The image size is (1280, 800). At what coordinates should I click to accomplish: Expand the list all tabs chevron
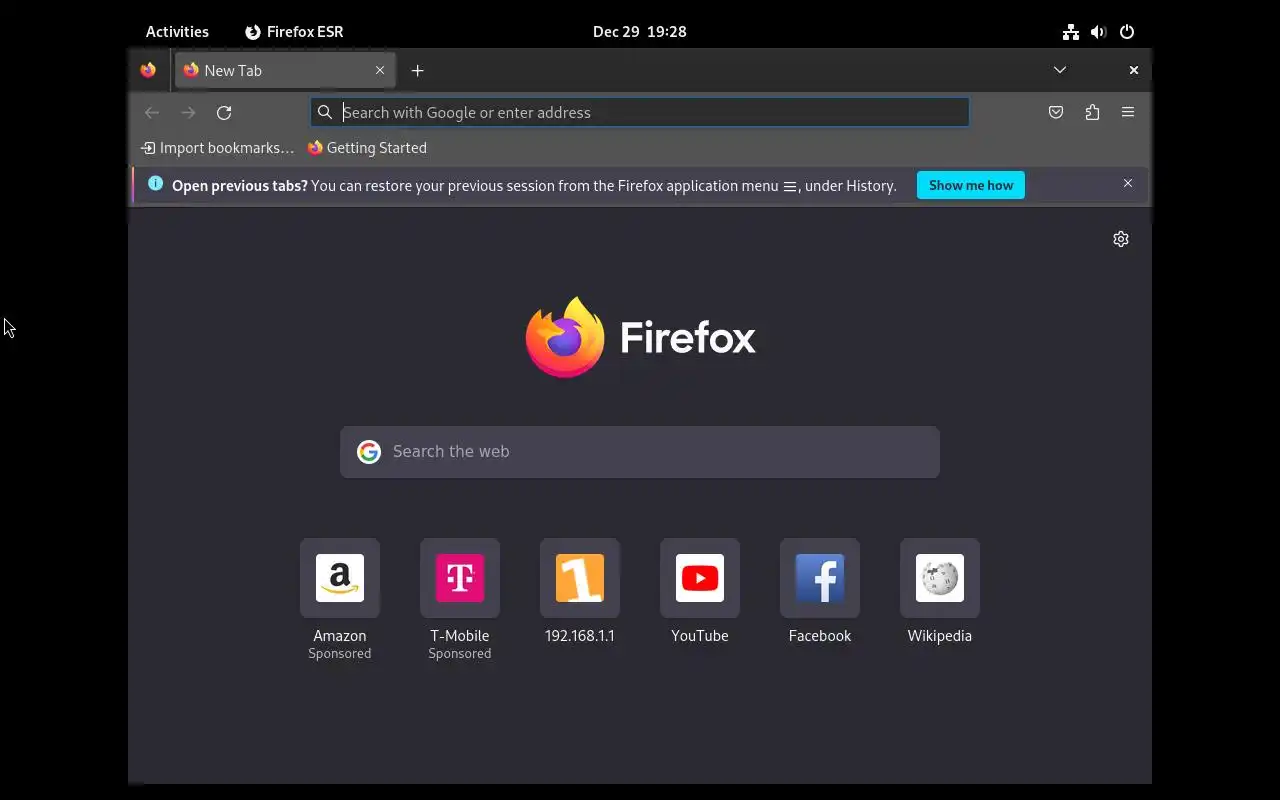click(1060, 70)
